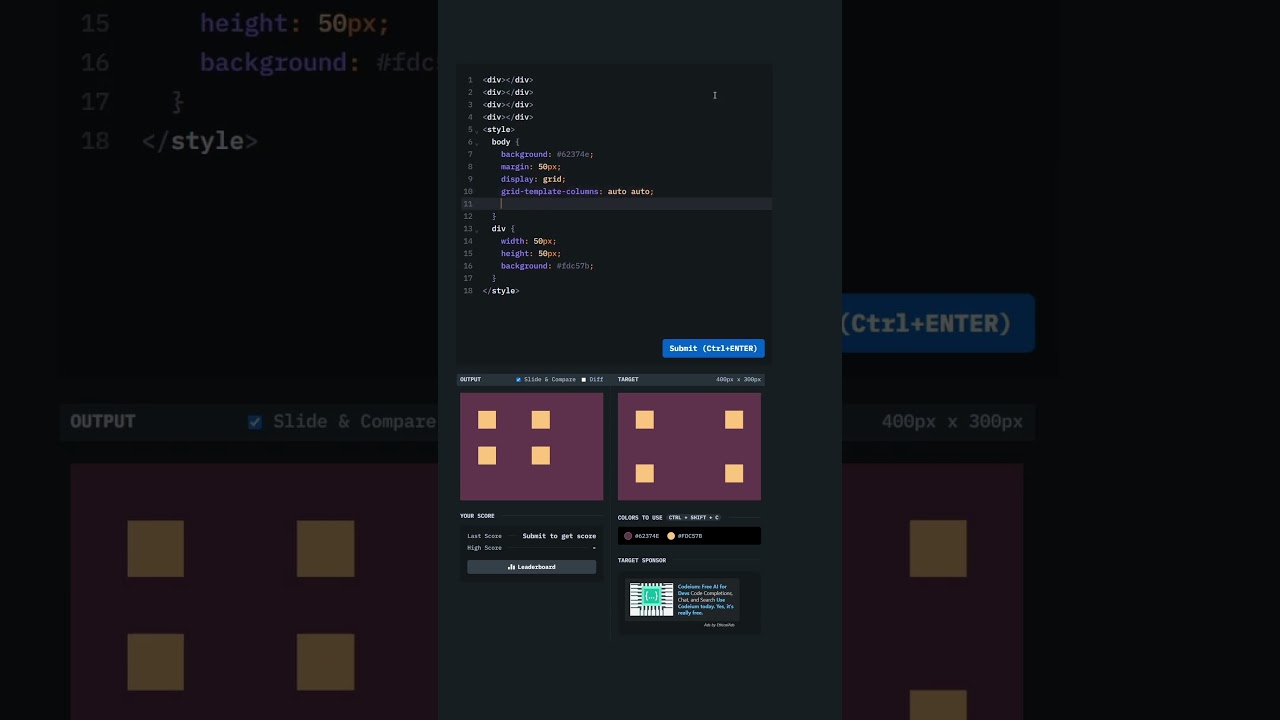Click the 'background: #62374e;' line
The height and width of the screenshot is (720, 1280).
547,154
